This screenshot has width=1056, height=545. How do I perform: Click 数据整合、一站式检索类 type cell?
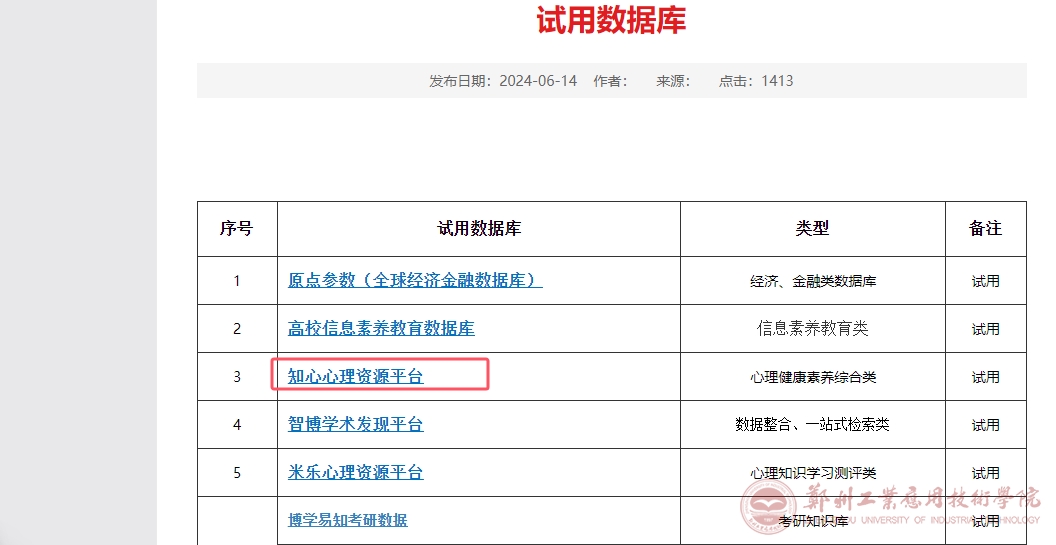tap(812, 424)
